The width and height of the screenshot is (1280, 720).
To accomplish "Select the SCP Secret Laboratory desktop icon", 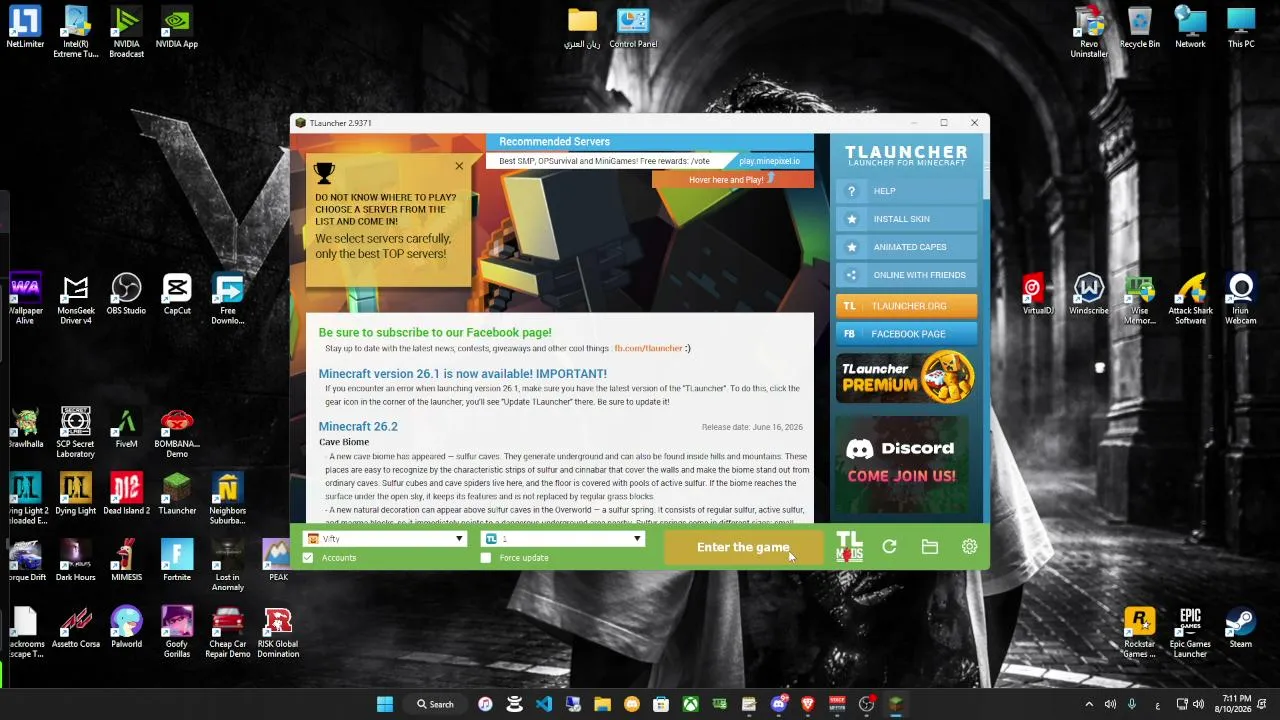I will (x=75, y=432).
